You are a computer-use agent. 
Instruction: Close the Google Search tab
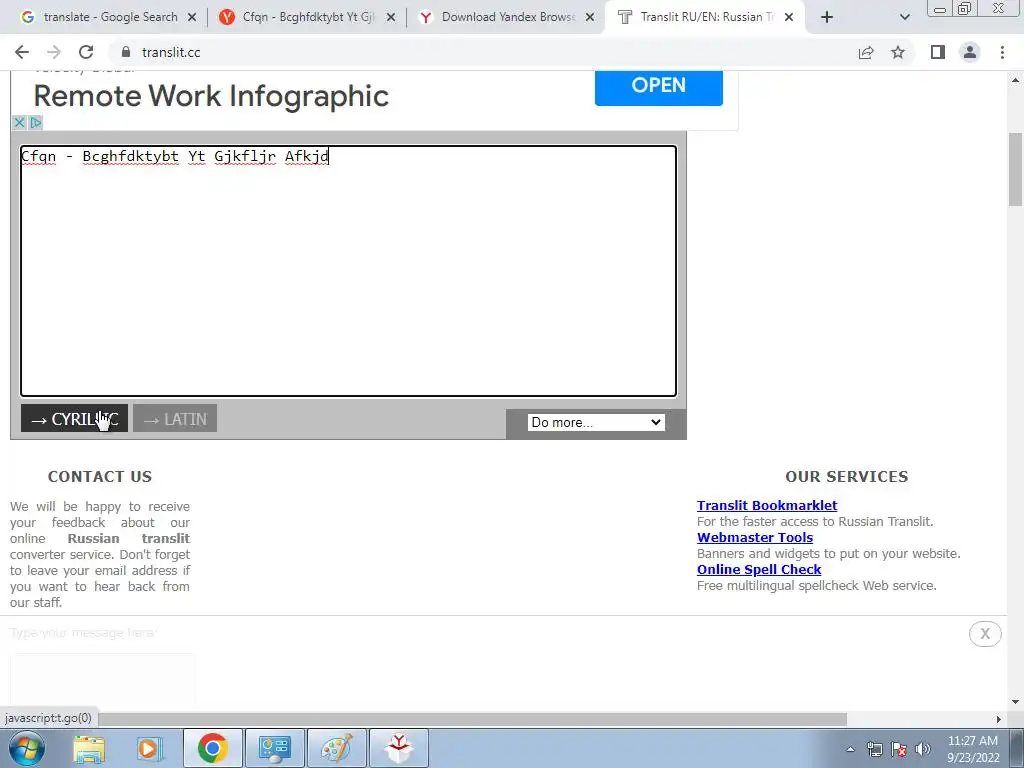pyautogui.click(x=192, y=18)
